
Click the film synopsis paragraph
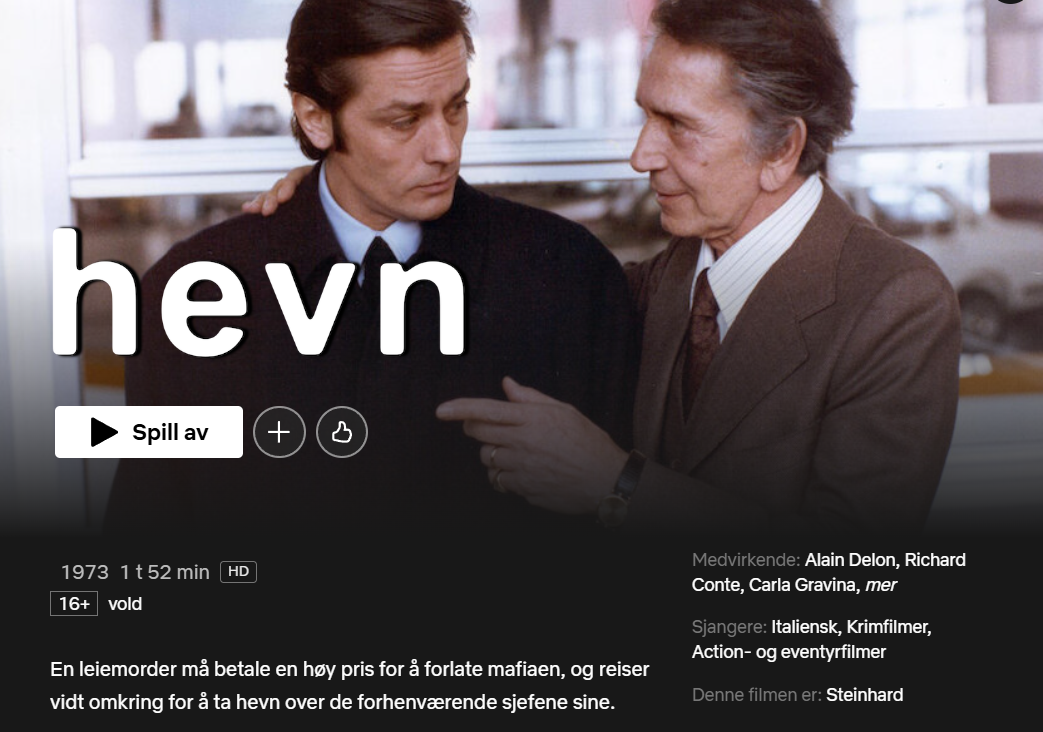[350, 685]
